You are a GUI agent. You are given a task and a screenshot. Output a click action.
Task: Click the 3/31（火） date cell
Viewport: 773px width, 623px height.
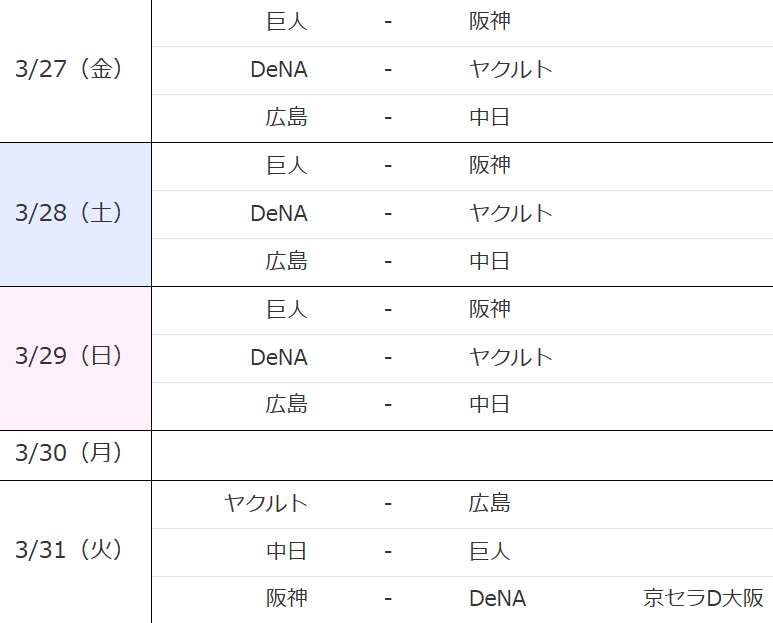69,549
